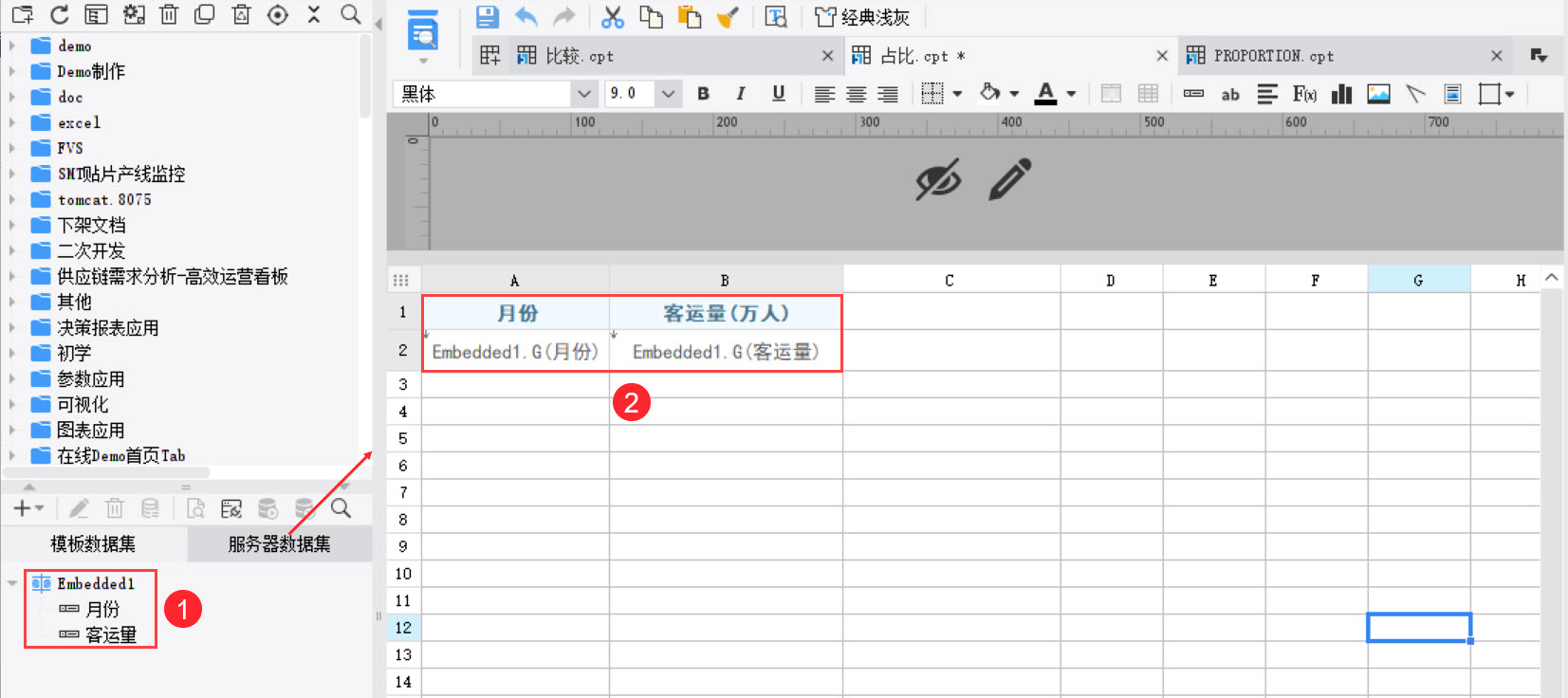Select cell B1 客运量(万人)
The width and height of the screenshot is (1568, 698).
tap(726, 313)
